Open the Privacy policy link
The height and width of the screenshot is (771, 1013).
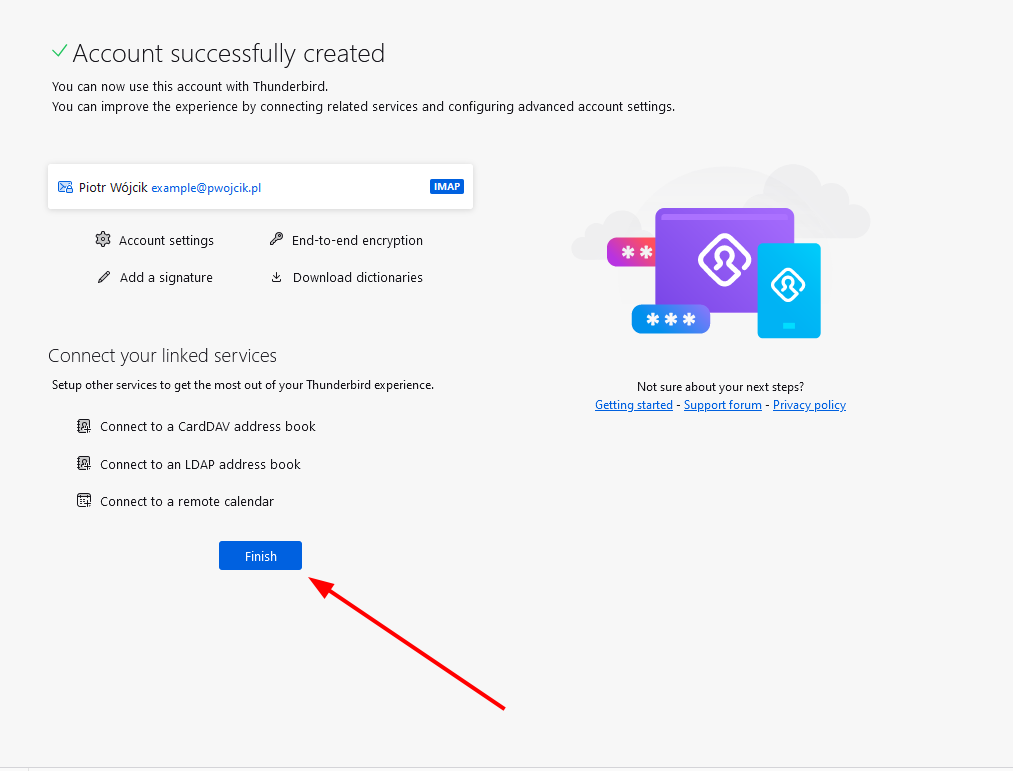pyautogui.click(x=809, y=405)
